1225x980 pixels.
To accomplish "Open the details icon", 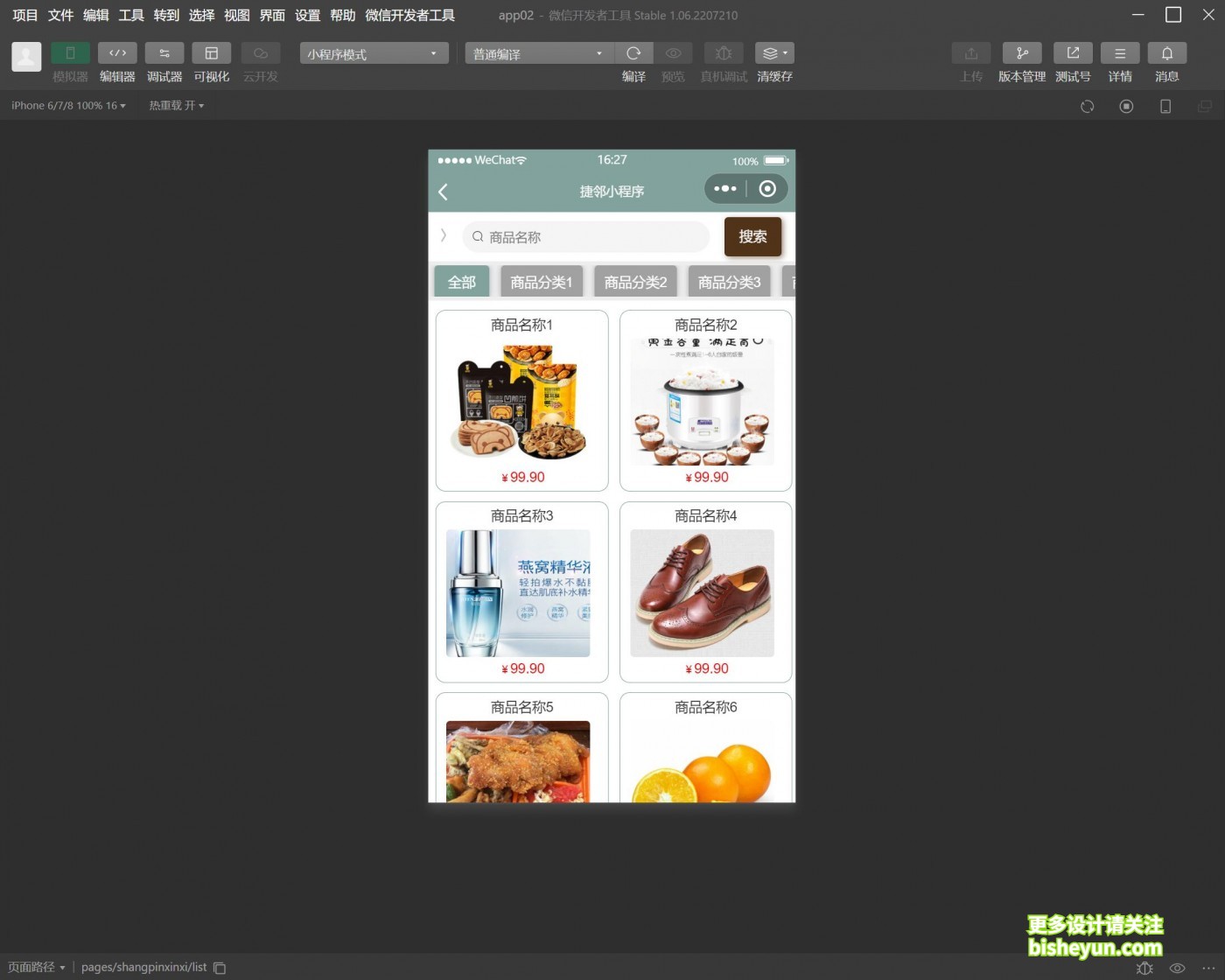I will [x=1120, y=53].
